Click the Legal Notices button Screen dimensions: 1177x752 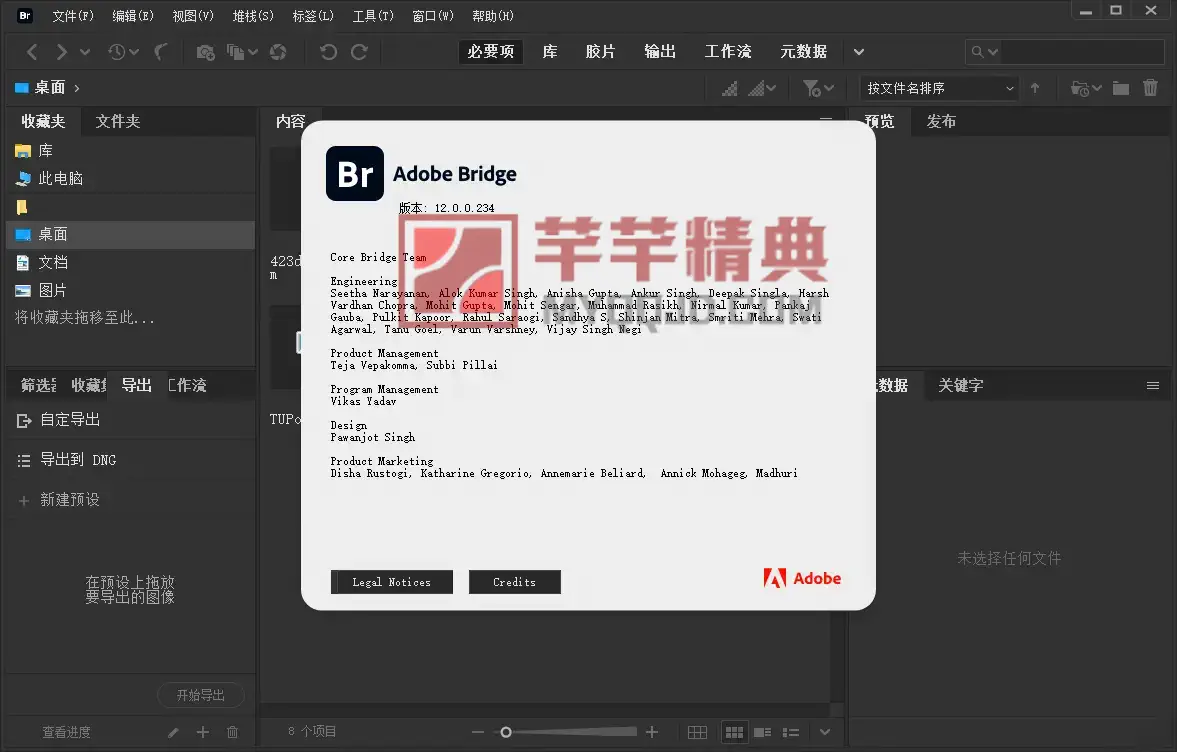391,581
